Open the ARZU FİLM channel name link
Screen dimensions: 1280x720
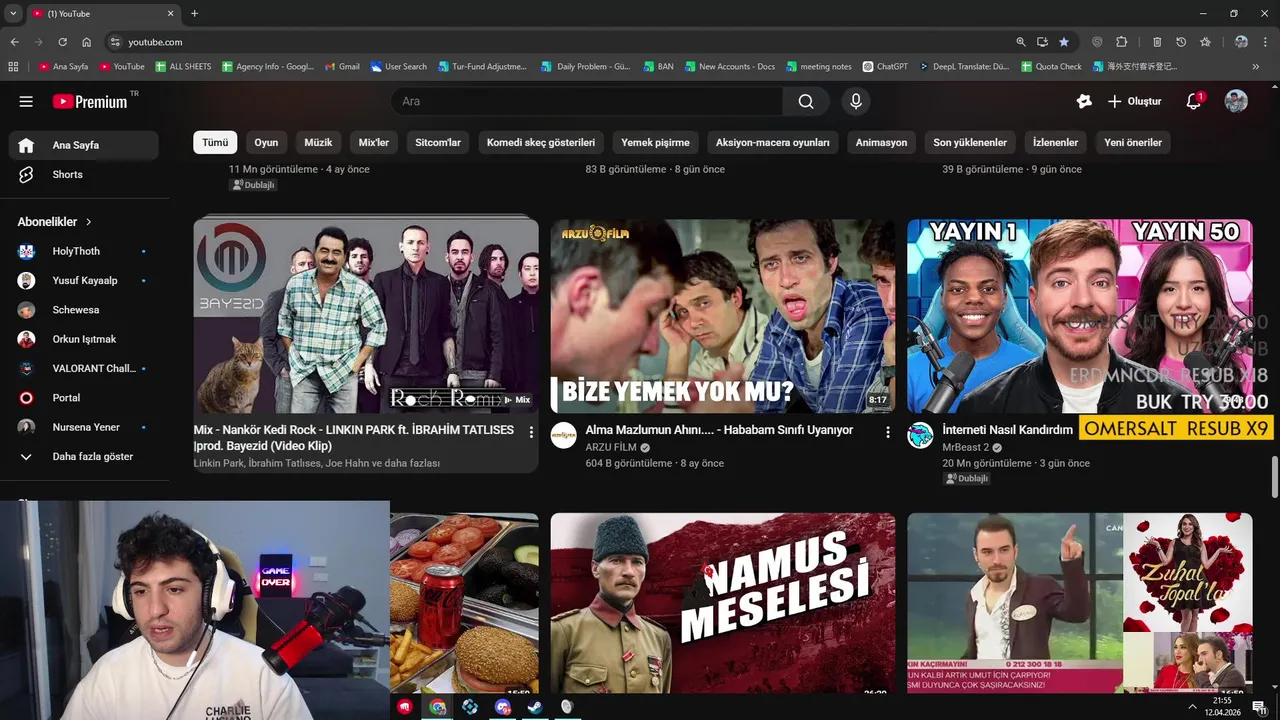611,448
